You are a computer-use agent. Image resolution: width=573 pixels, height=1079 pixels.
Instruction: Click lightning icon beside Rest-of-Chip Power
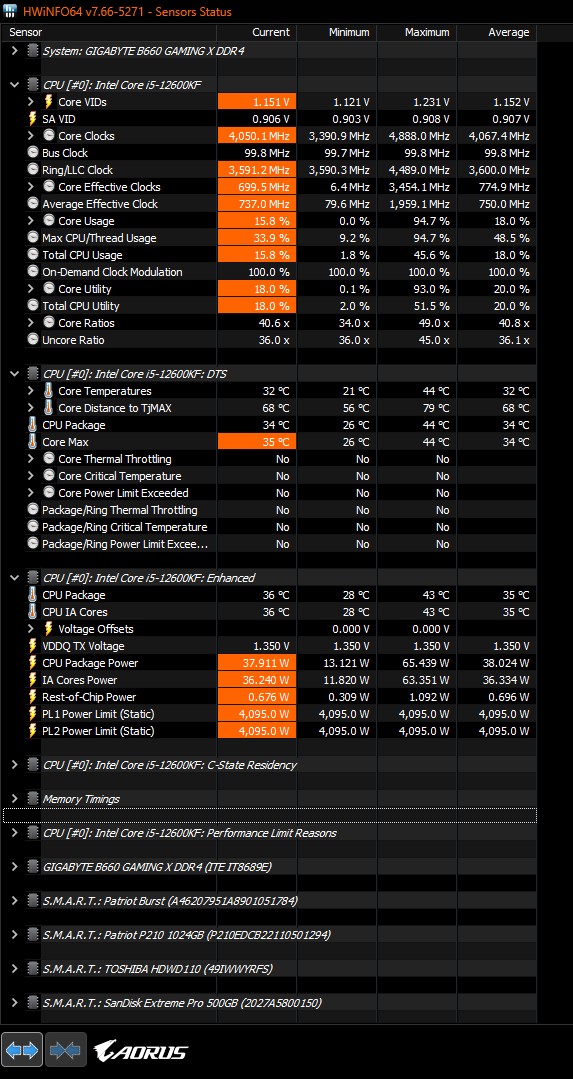click(32, 696)
